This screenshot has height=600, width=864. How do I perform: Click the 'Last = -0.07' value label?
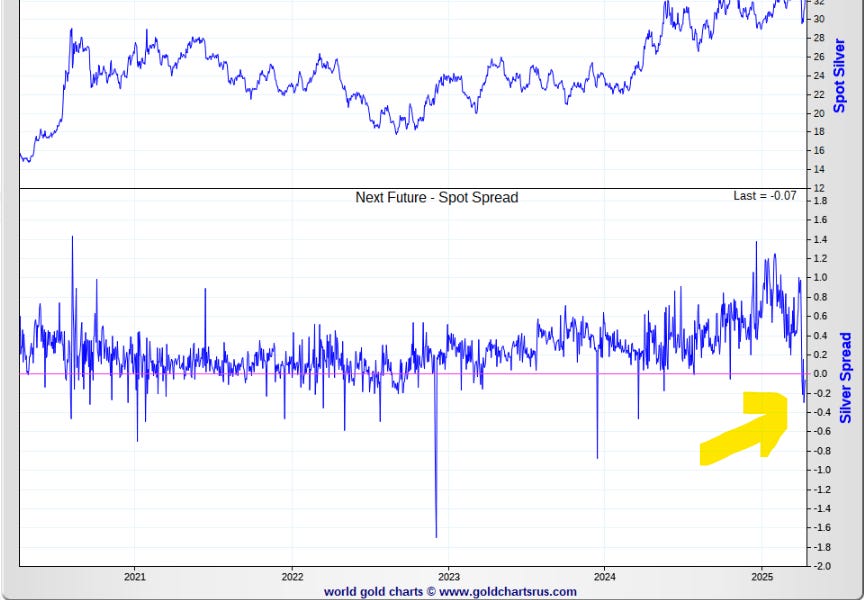765,196
